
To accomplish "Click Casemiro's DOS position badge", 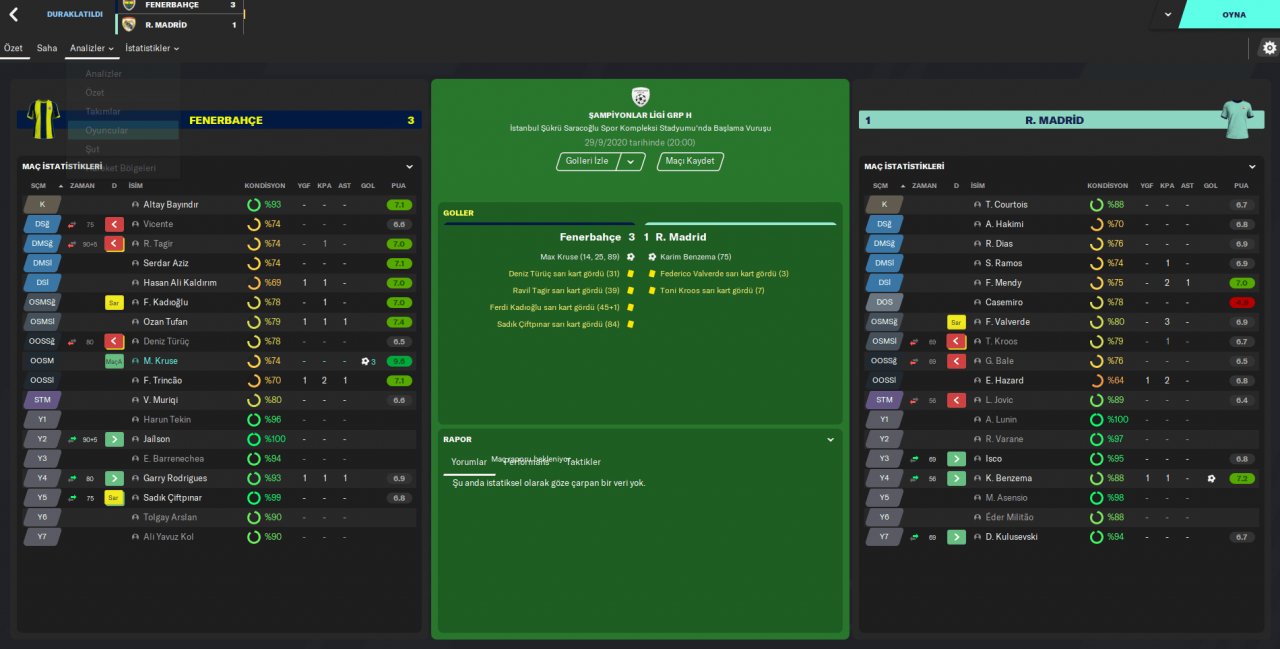I will (884, 302).
